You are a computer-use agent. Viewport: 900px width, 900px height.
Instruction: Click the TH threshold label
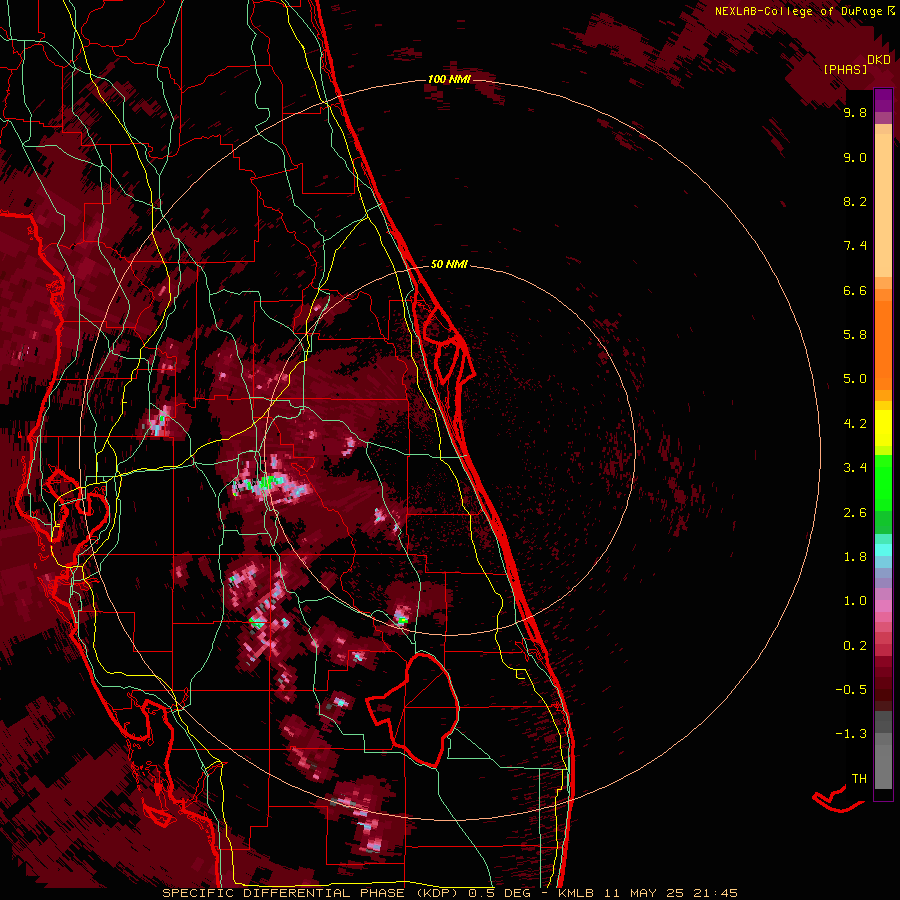[x=859, y=779]
